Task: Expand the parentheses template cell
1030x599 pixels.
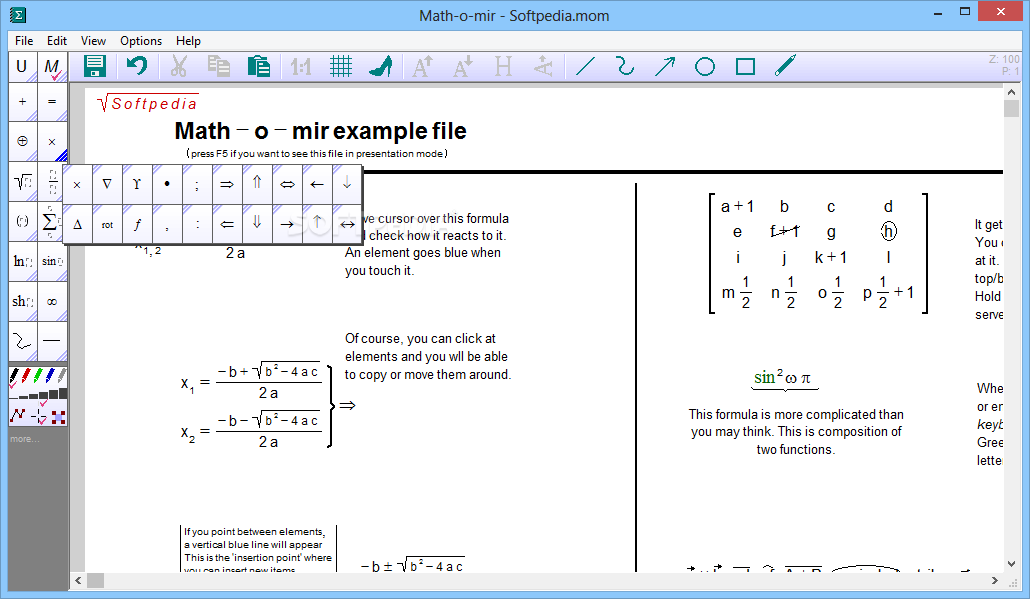Action: tap(23, 221)
